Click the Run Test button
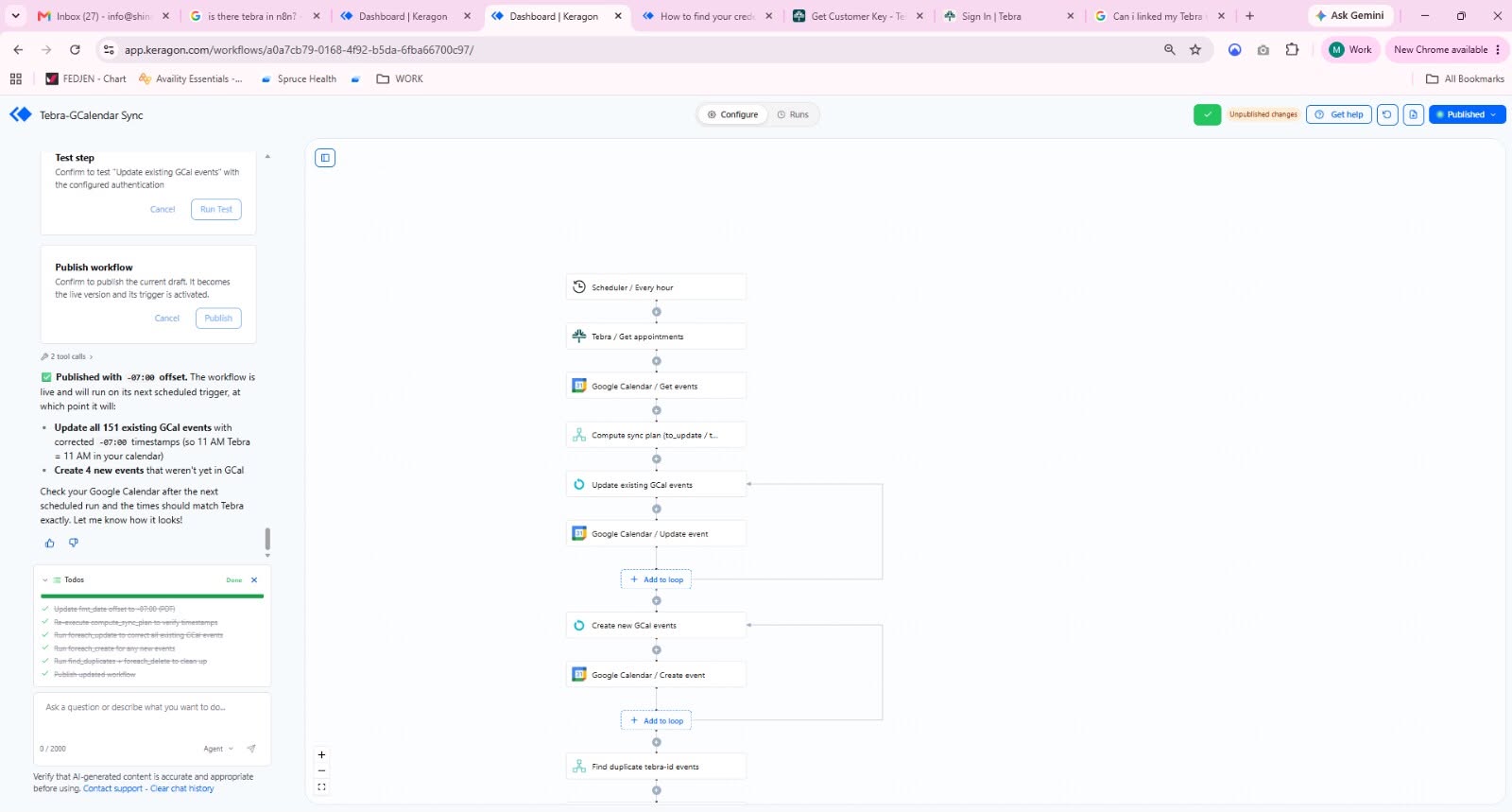 215,209
